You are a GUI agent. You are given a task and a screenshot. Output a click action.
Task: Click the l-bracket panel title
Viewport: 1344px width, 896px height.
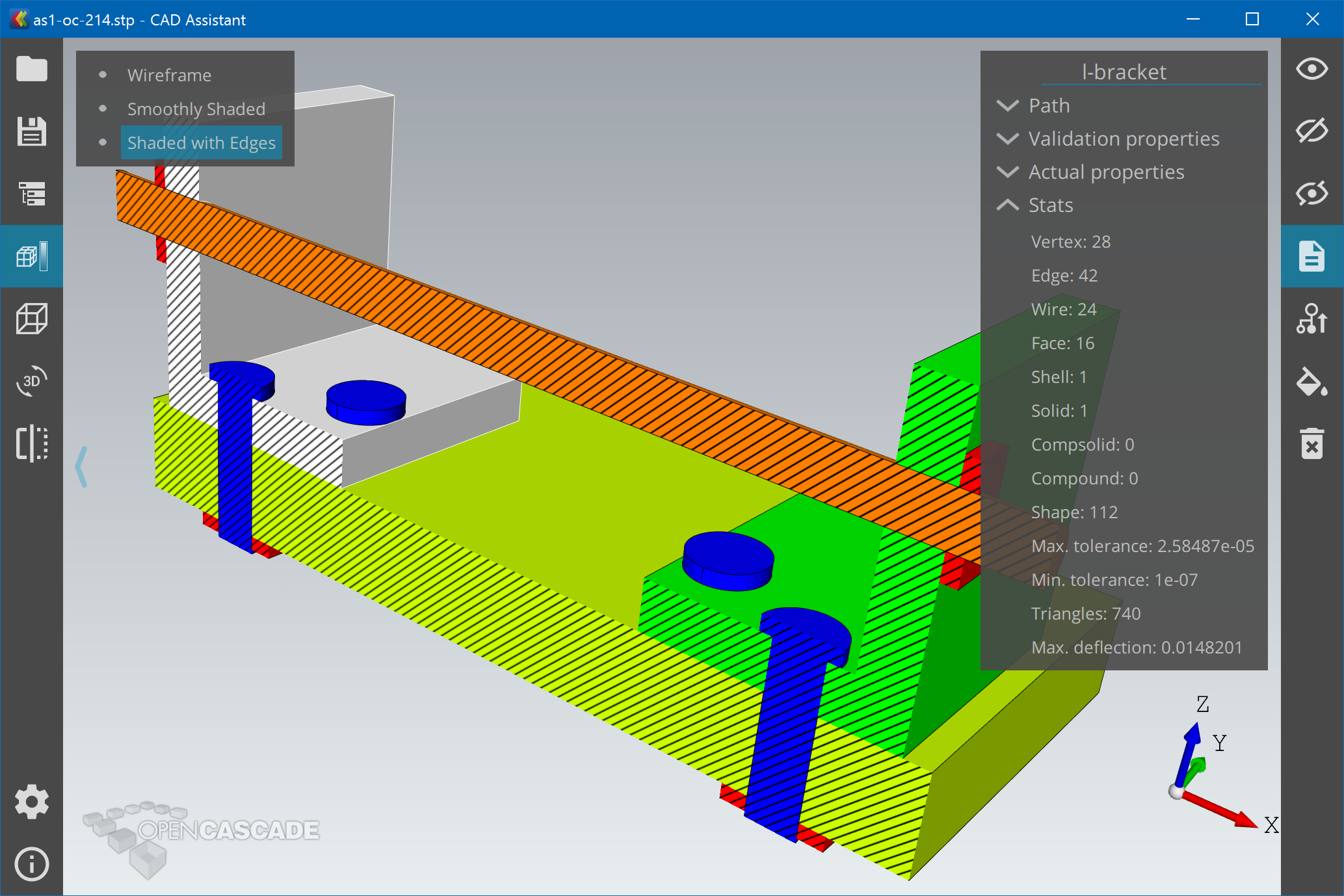pos(1124,72)
